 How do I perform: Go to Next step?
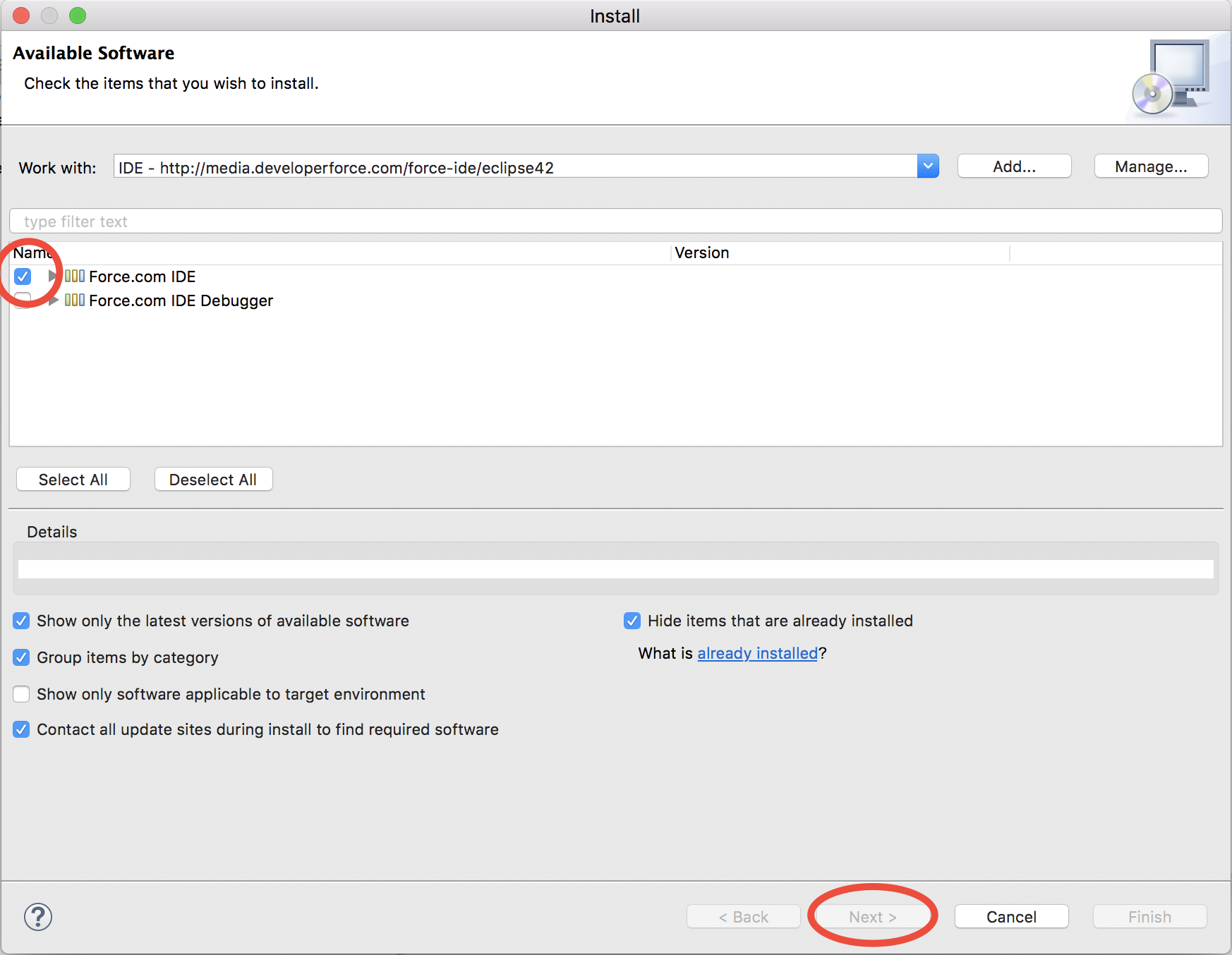[872, 917]
